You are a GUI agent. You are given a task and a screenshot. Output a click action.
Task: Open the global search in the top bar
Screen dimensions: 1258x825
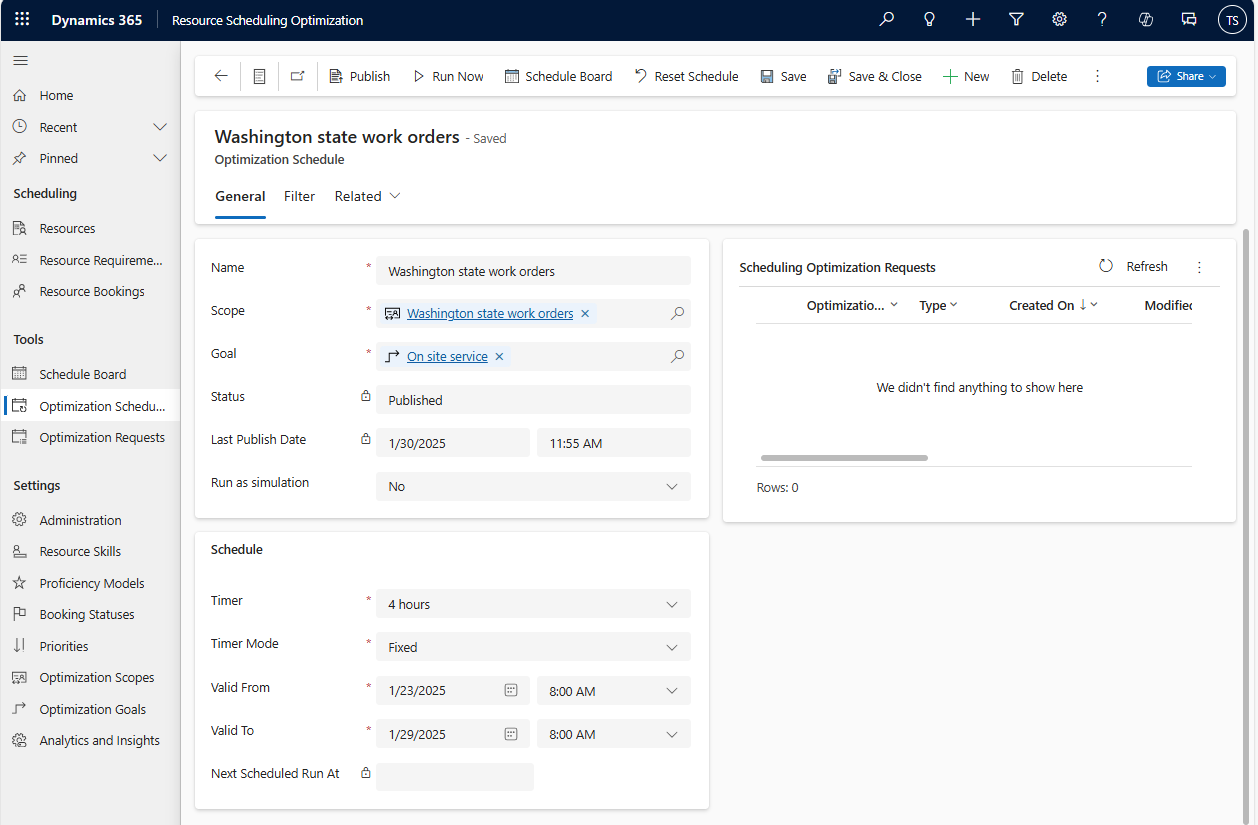(x=886, y=19)
